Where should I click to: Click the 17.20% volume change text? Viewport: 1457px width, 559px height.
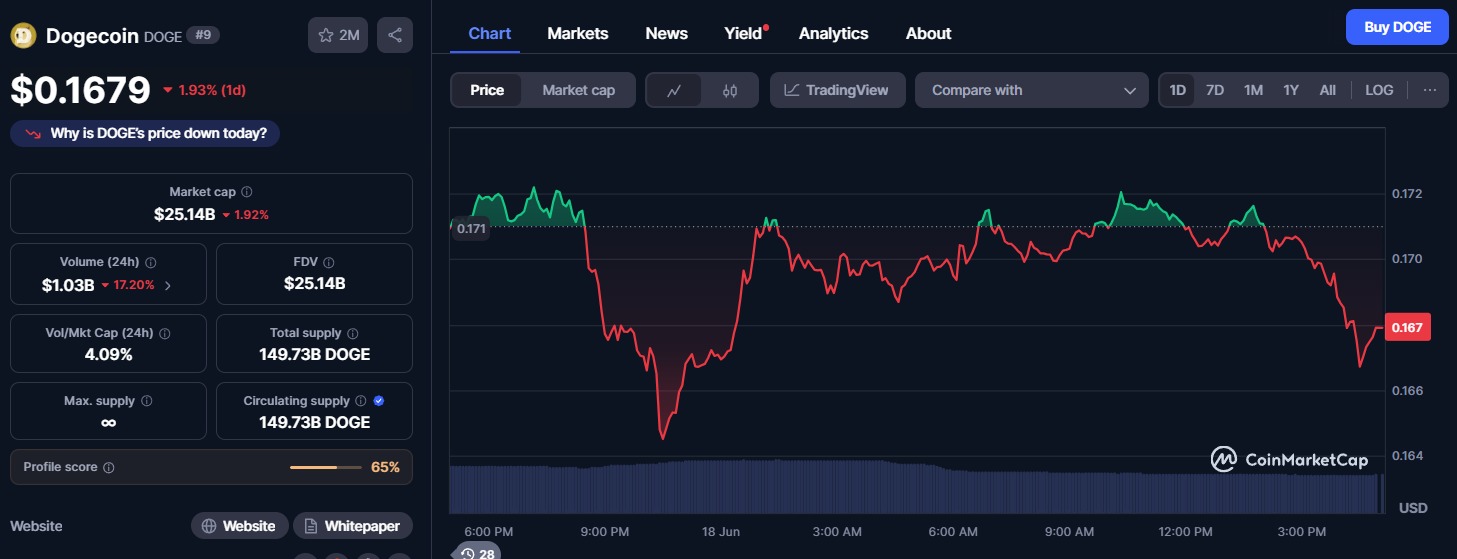[134, 285]
